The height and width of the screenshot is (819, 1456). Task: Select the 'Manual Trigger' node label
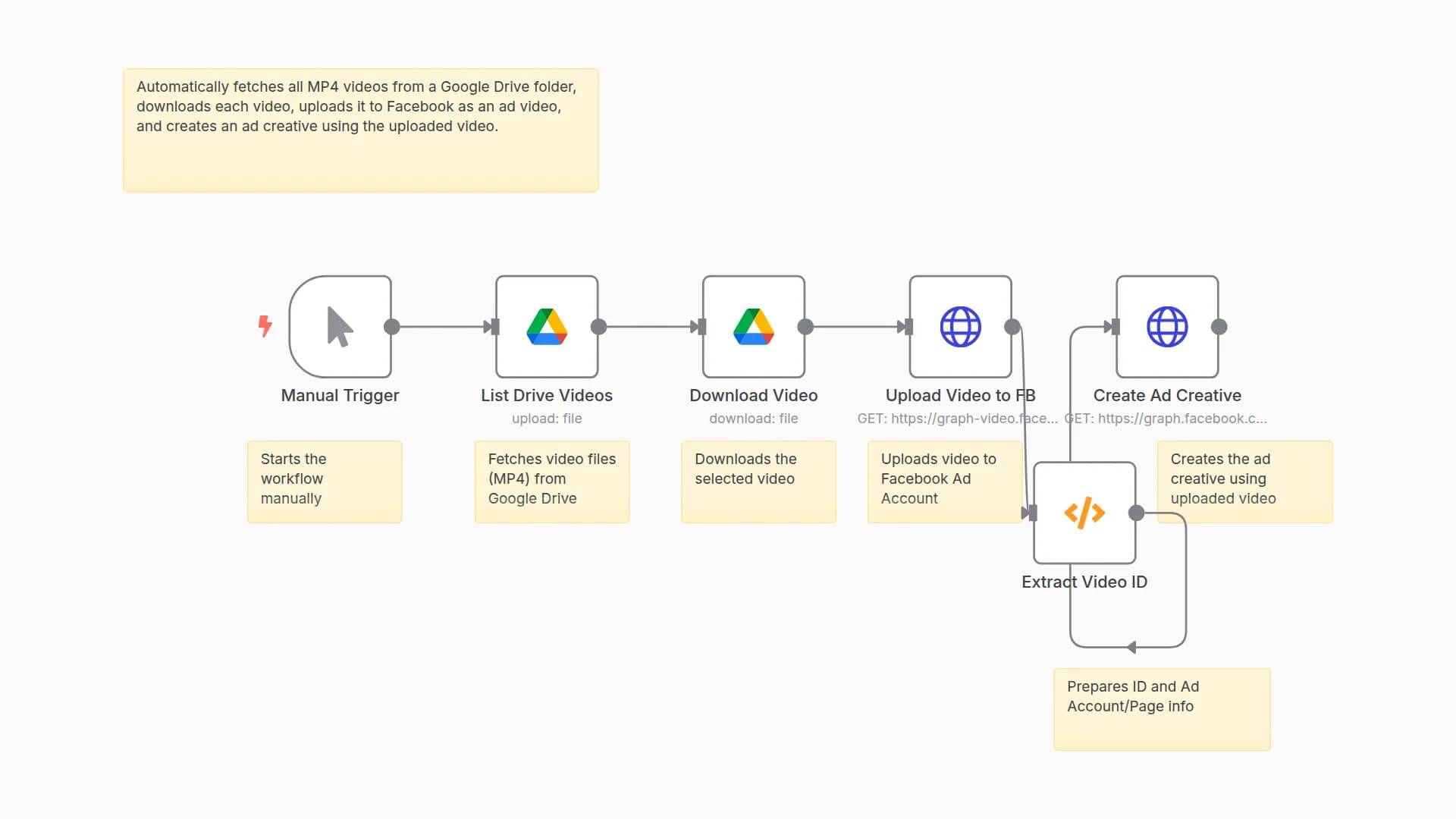(x=340, y=395)
